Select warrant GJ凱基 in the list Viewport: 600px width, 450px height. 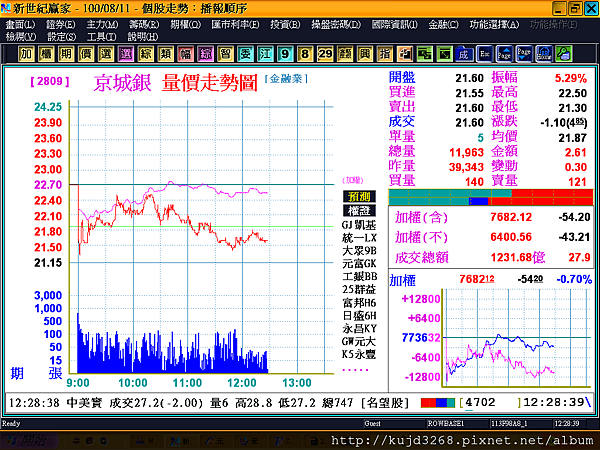[x=359, y=225]
